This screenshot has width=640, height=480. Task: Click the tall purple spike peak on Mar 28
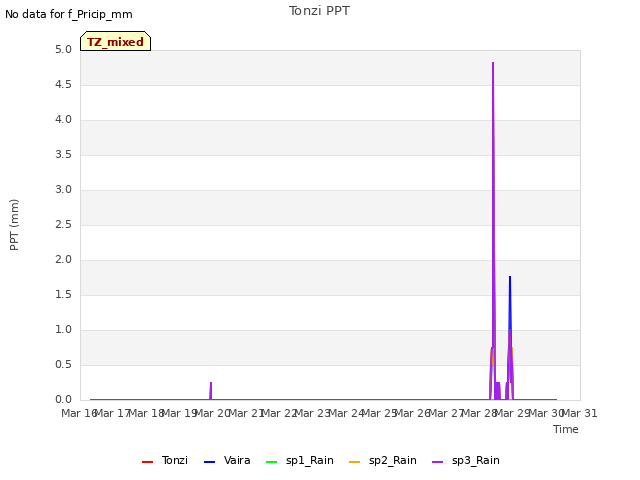coord(493,63)
